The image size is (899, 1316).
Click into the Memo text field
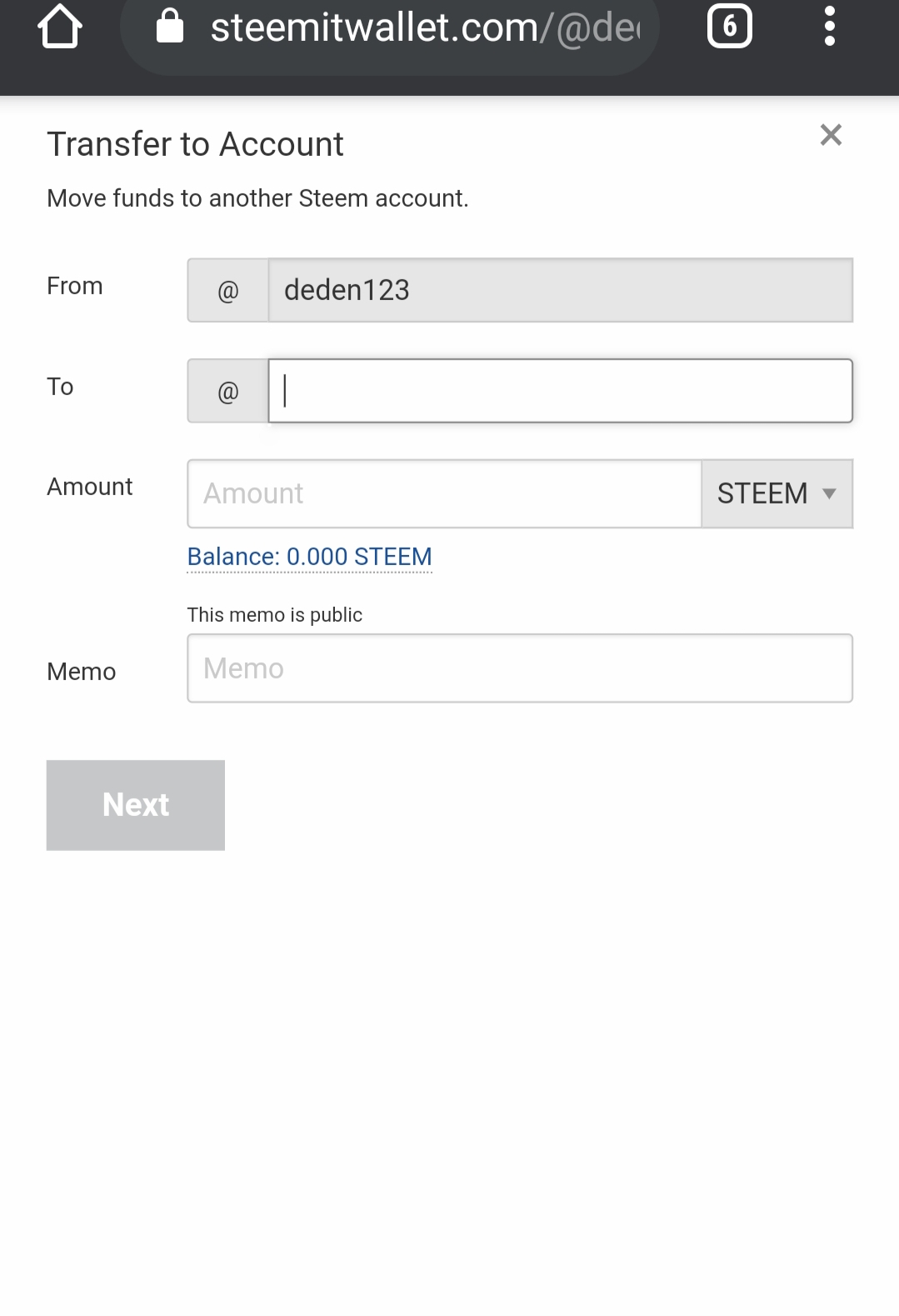pos(520,668)
